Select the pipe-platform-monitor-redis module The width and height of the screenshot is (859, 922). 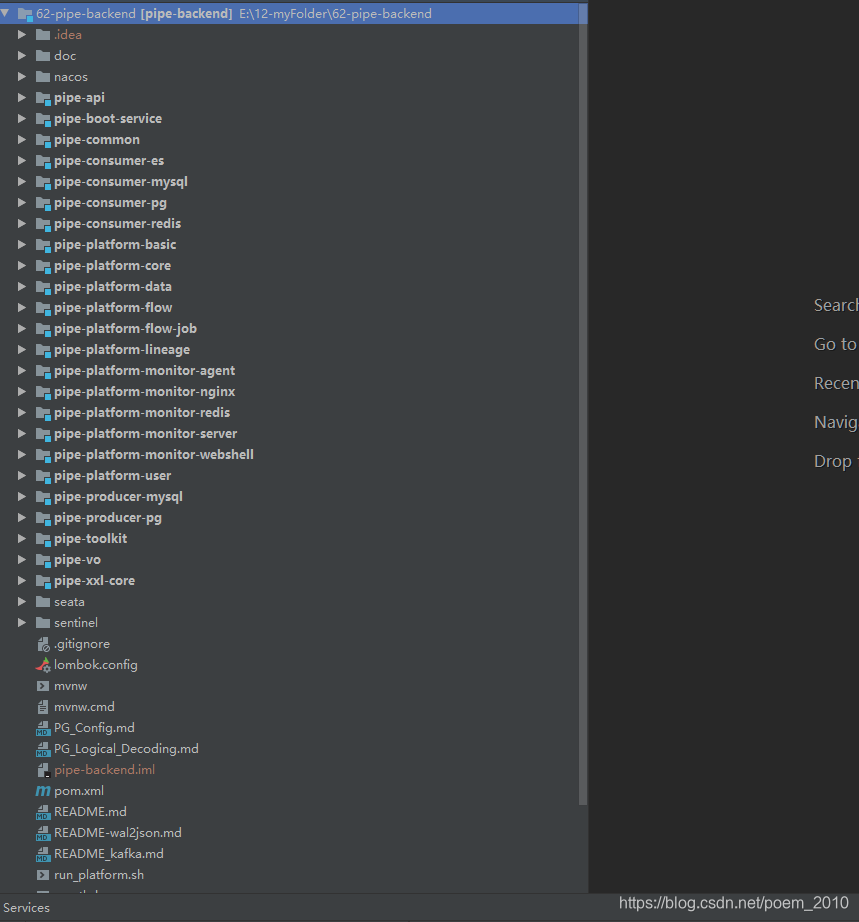click(142, 413)
